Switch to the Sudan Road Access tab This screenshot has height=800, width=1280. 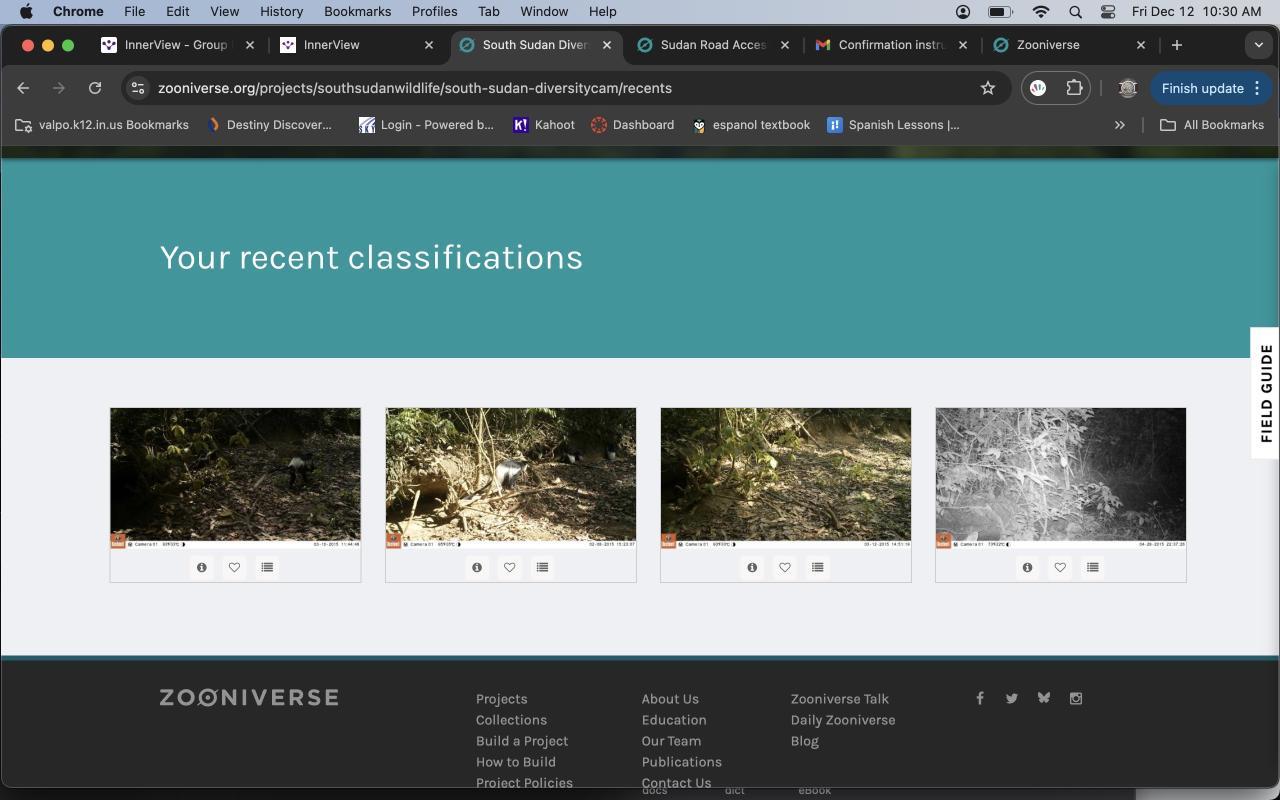tap(712, 45)
